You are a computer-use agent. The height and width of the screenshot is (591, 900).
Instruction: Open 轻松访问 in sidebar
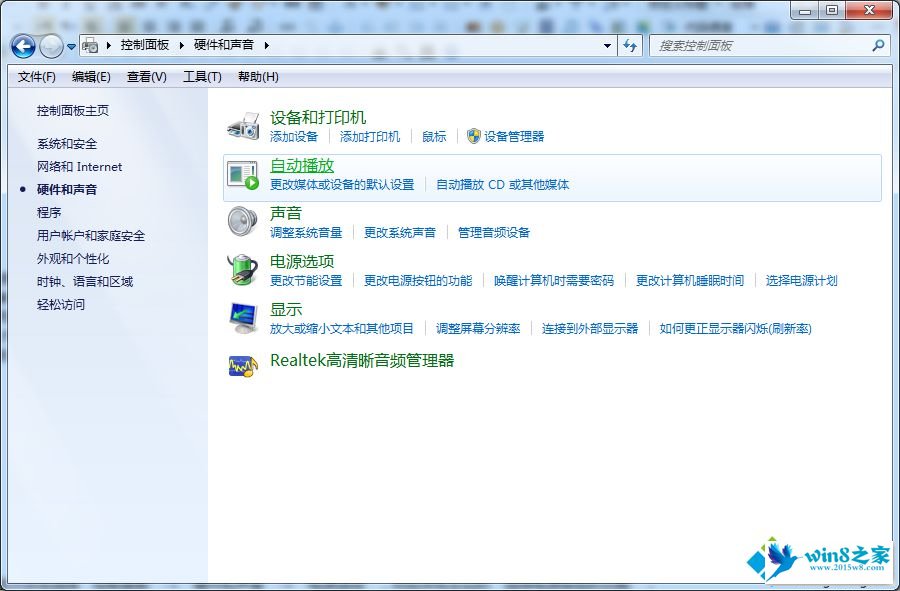pos(61,305)
